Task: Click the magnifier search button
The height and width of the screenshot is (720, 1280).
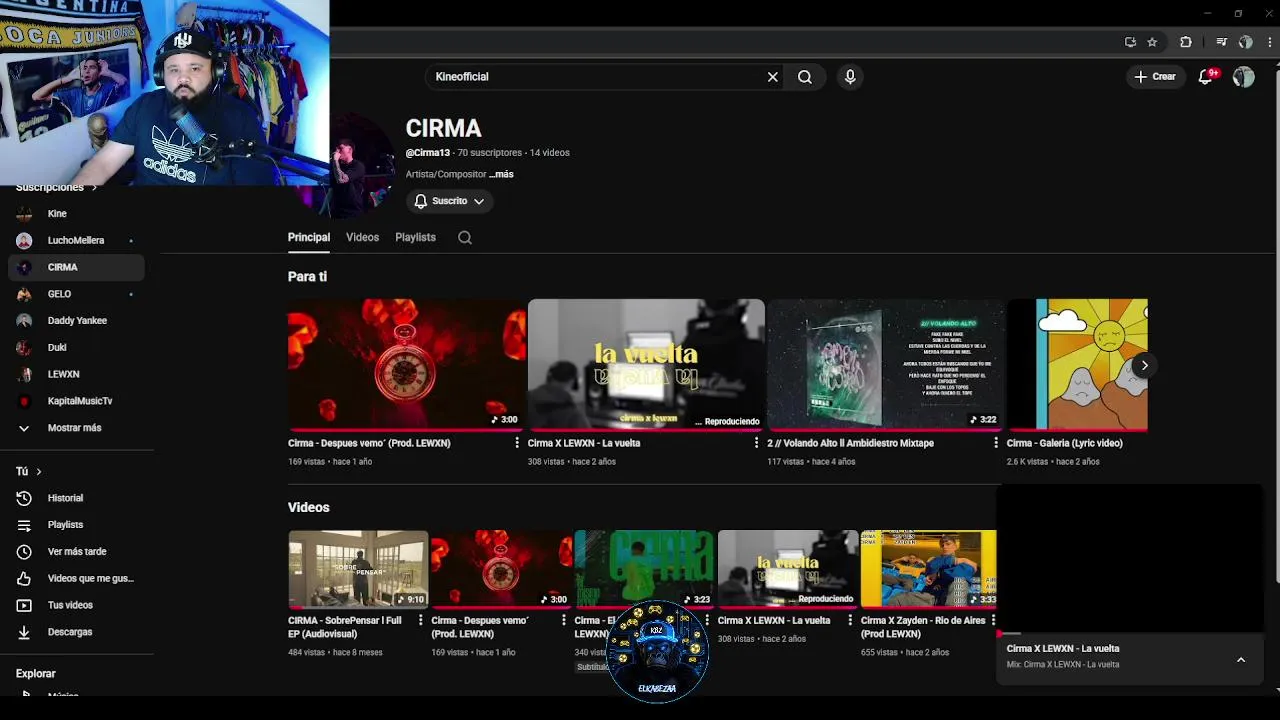Action: [805, 77]
